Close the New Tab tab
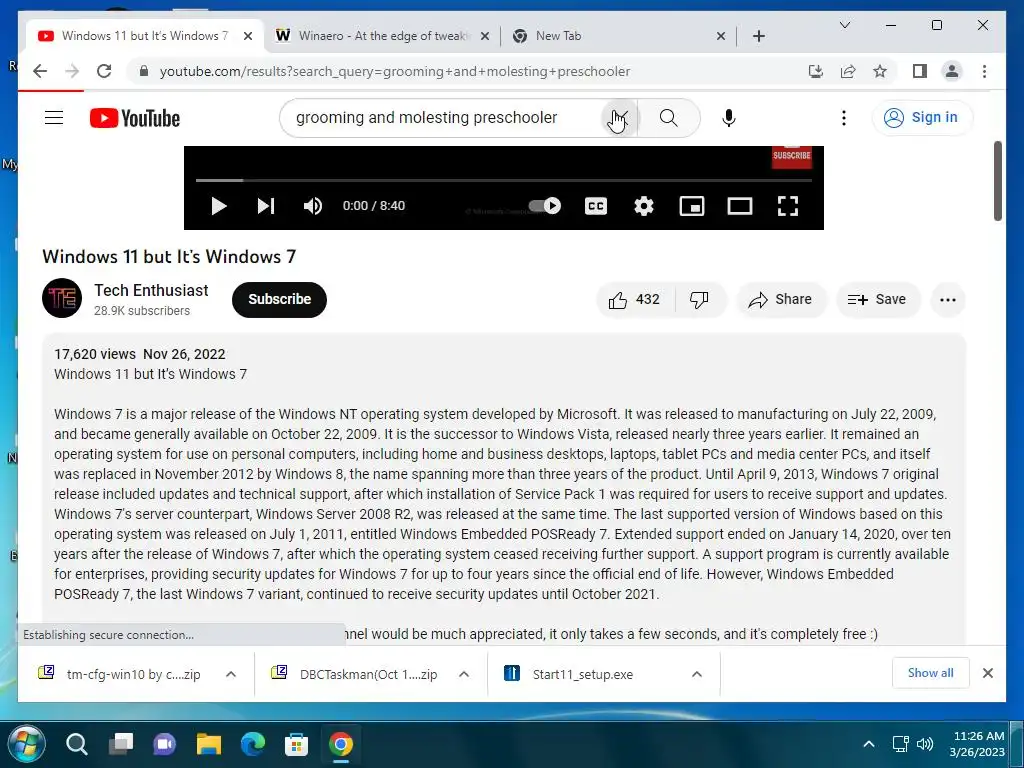 [x=720, y=36]
